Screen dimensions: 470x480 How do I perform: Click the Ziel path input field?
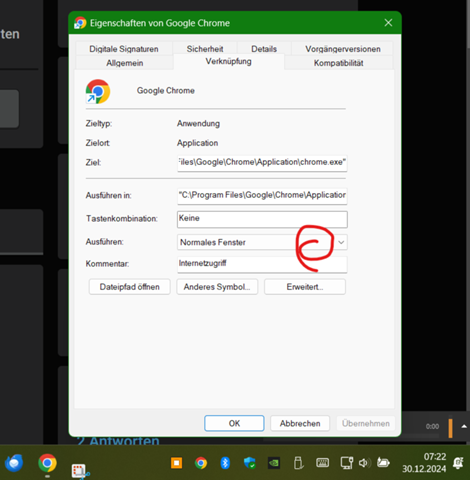tap(262, 163)
